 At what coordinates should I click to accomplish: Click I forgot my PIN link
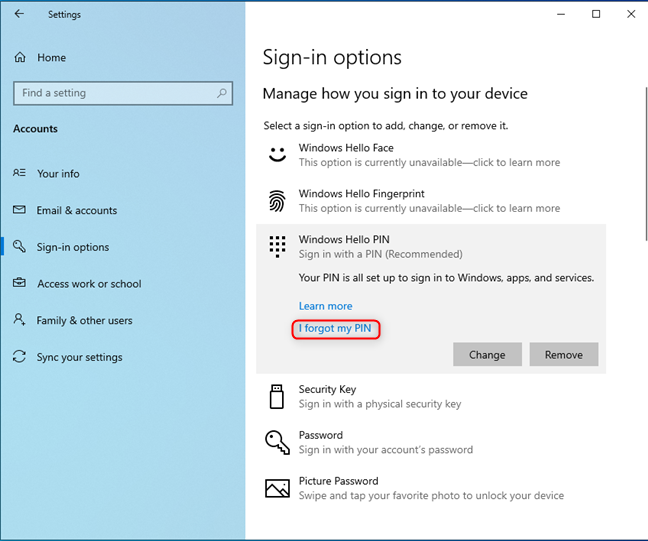tap(335, 329)
